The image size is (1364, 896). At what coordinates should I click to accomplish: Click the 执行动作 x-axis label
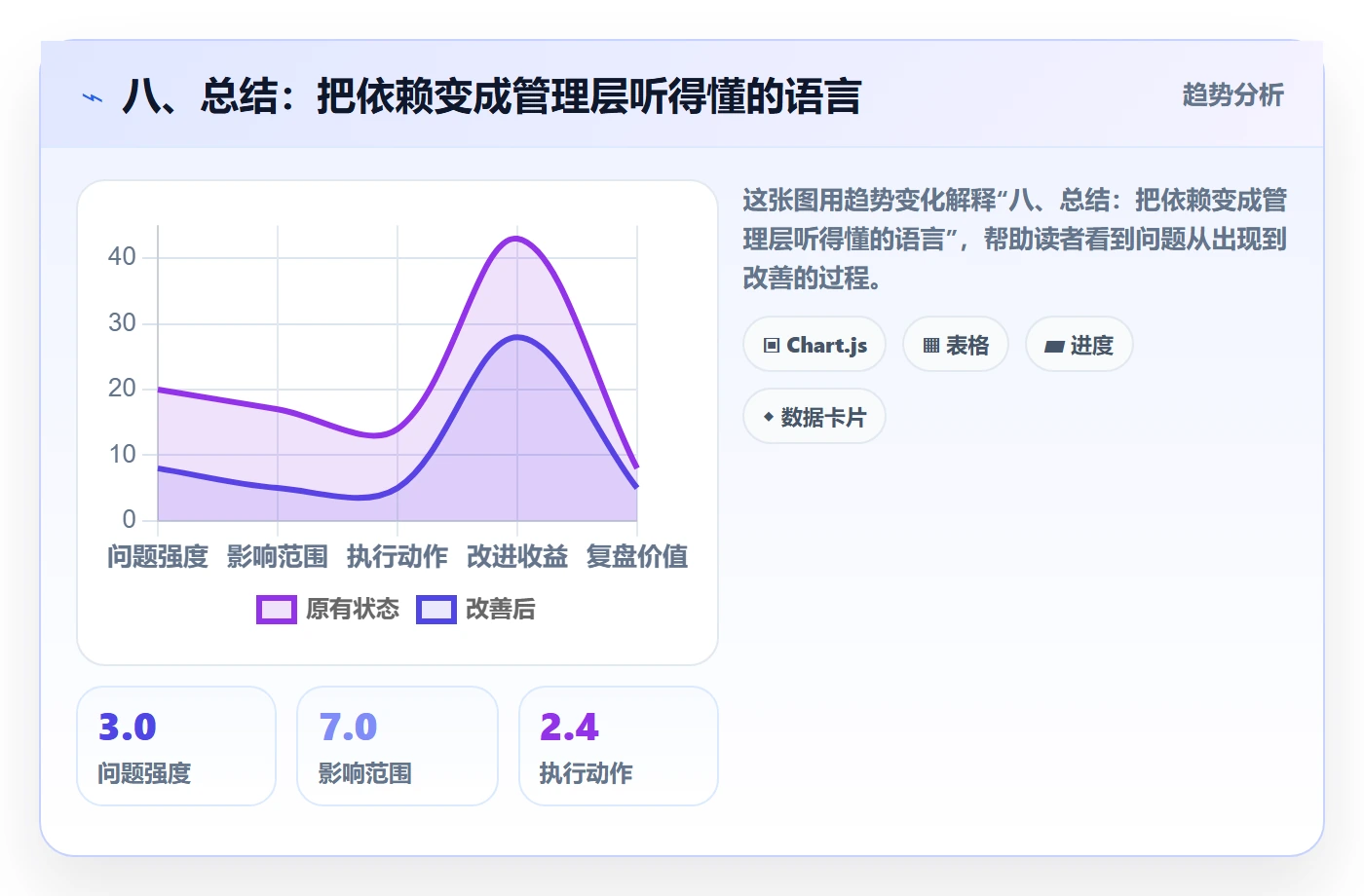pyautogui.click(x=398, y=557)
